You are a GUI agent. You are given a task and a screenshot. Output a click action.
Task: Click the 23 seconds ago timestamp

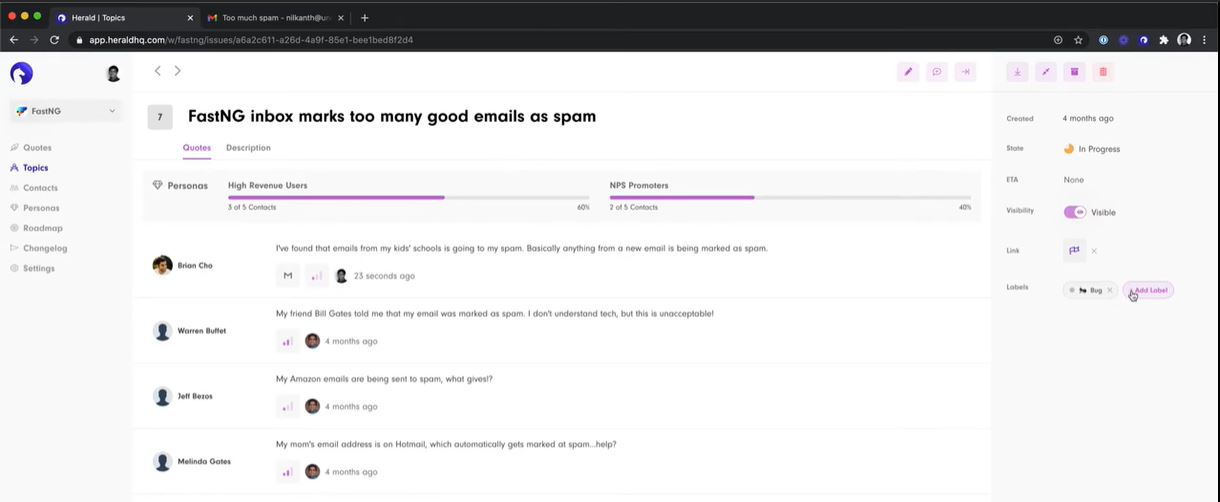[x=384, y=276]
